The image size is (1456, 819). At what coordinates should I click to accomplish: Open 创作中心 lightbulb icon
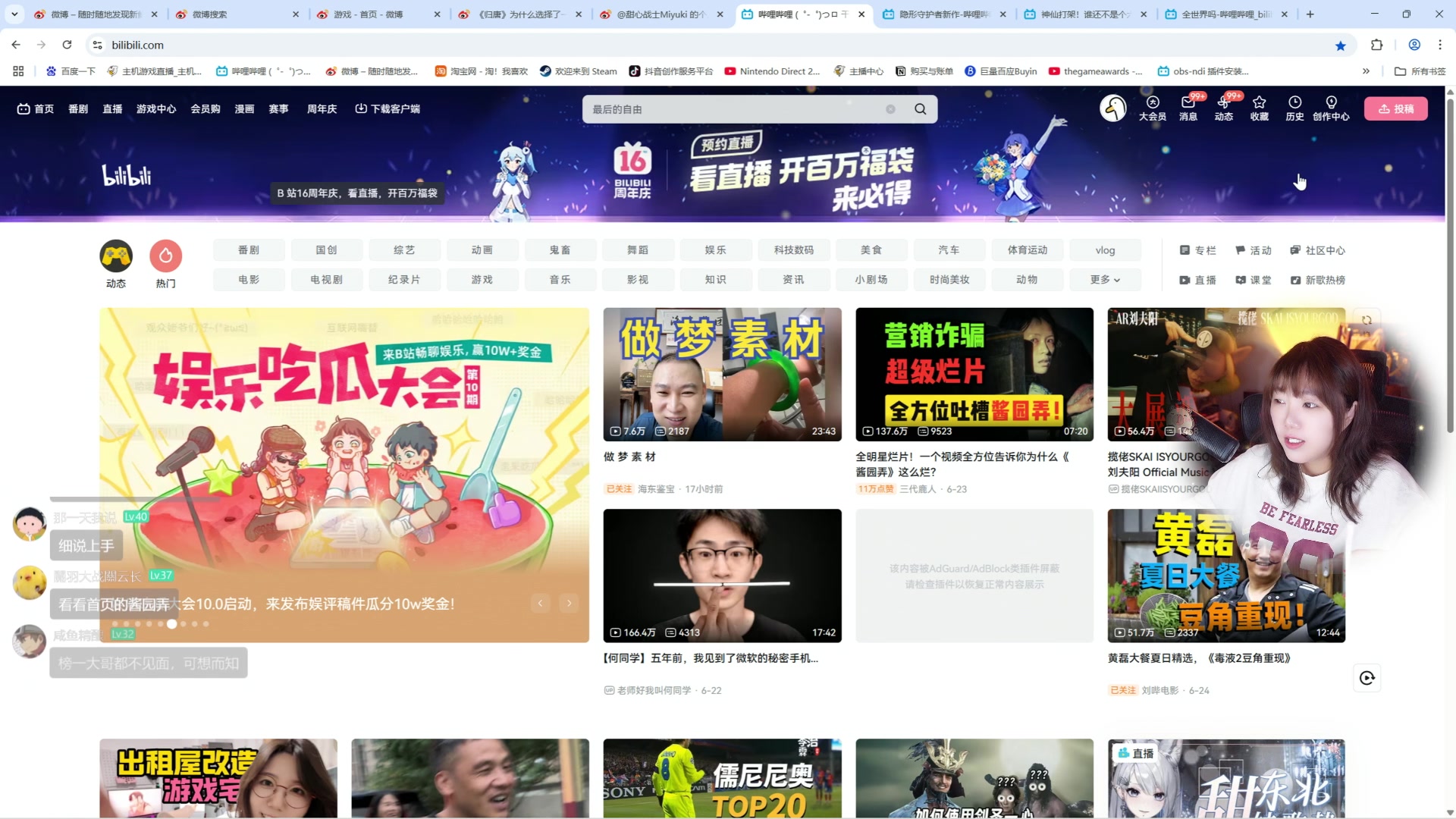point(1331,108)
